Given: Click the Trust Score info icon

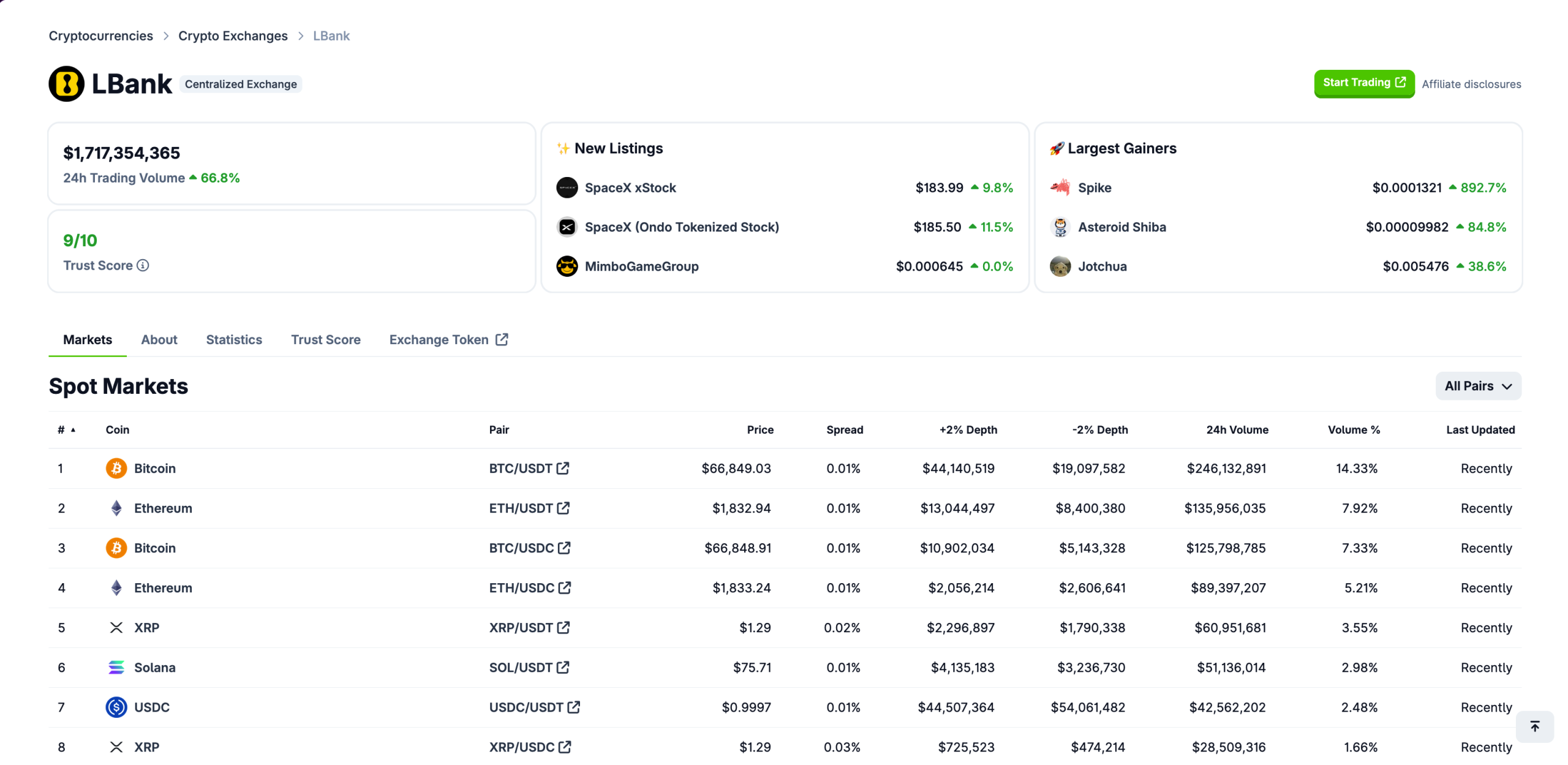Looking at the screenshot, I should pyautogui.click(x=143, y=265).
